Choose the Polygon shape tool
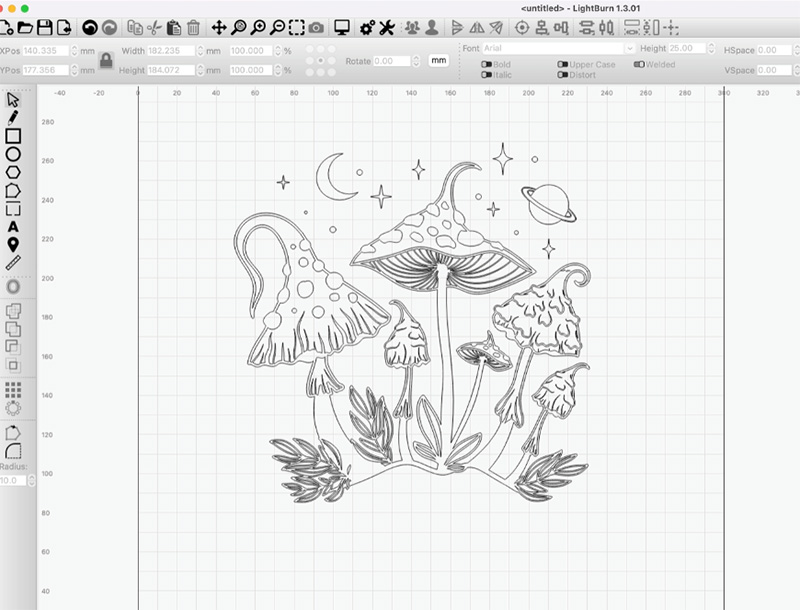 tap(13, 190)
